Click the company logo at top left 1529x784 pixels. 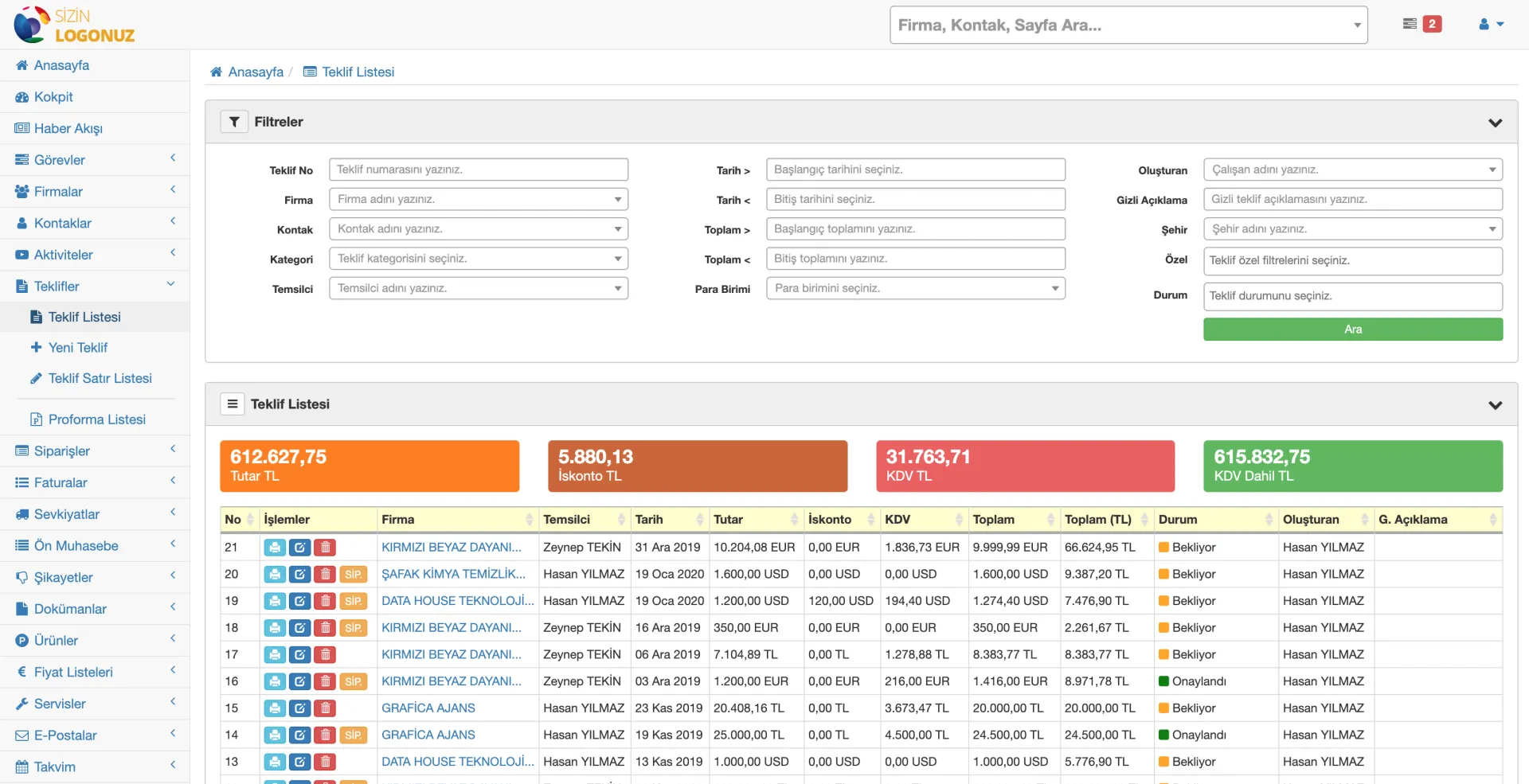pyautogui.click(x=75, y=25)
